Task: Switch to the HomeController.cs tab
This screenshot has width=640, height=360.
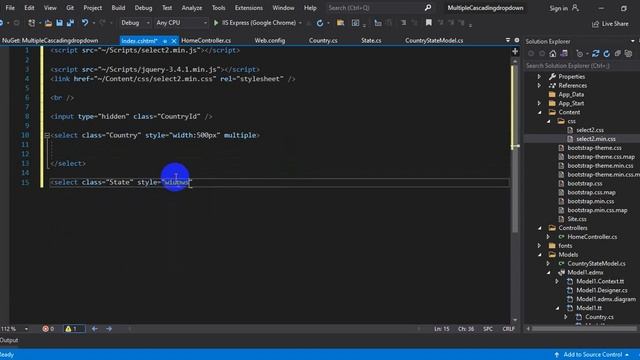Action: point(206,40)
